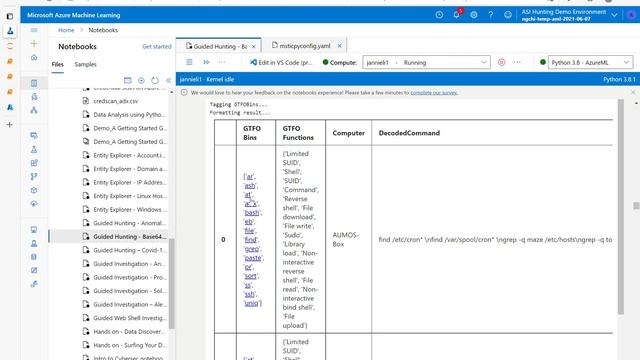Open terminal icon above file list
This screenshot has height=360, width=640.
[x=128, y=80]
